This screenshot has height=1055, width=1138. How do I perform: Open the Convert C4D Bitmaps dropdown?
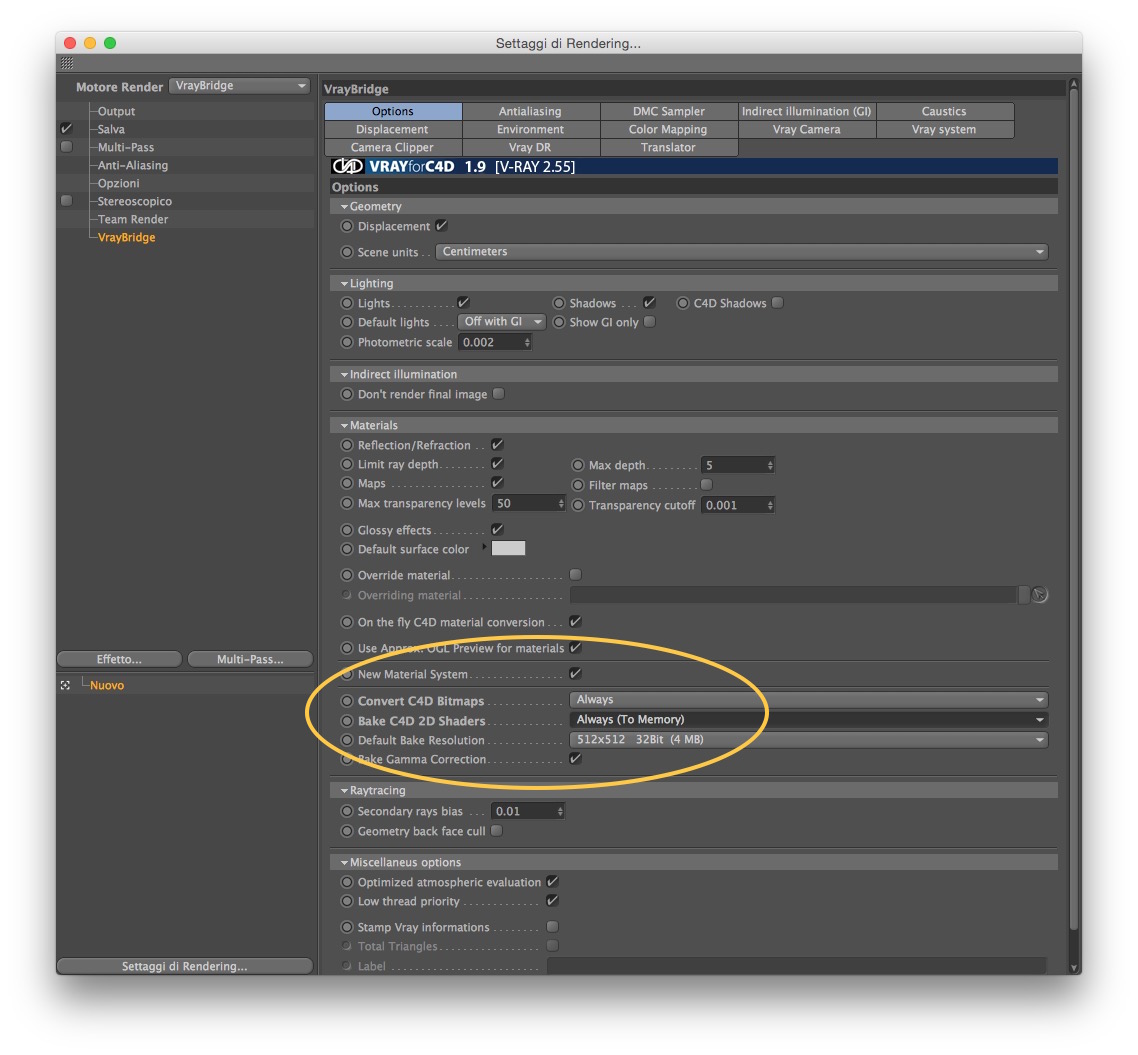point(809,699)
